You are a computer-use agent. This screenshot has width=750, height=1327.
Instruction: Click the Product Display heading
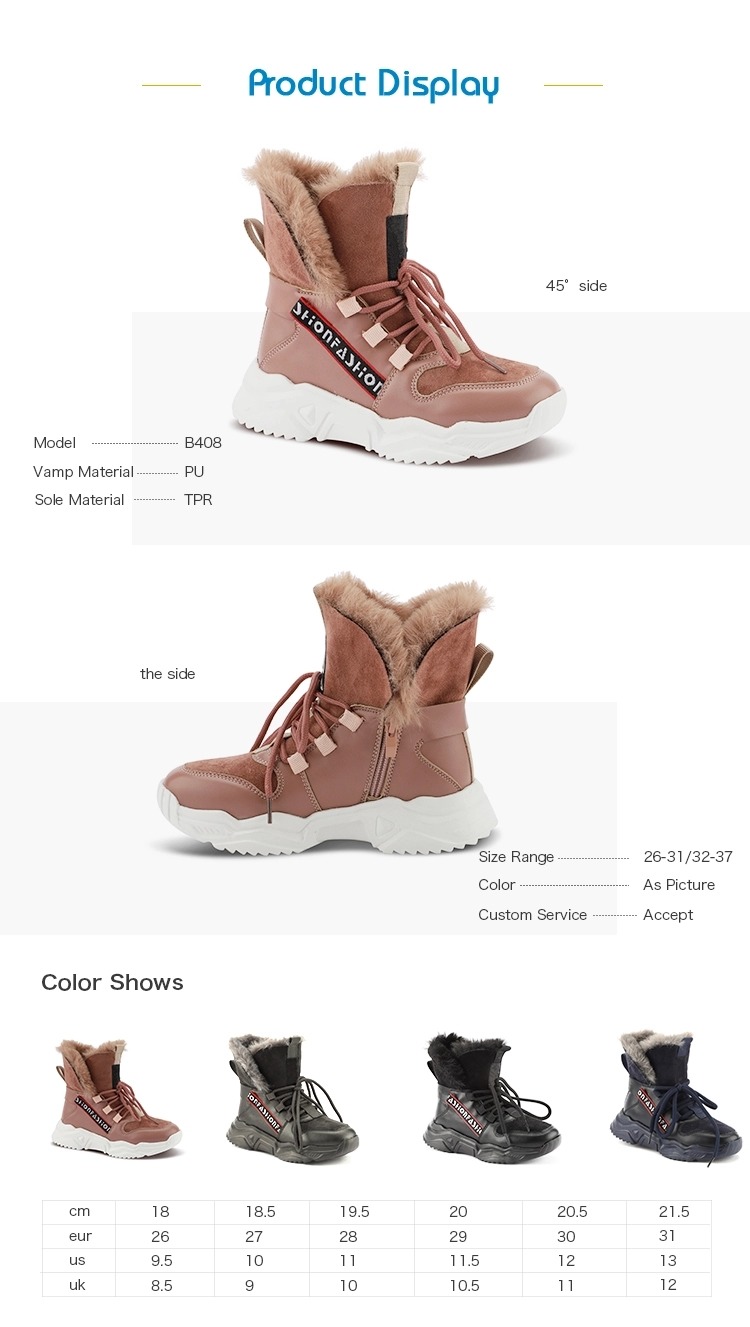click(373, 84)
